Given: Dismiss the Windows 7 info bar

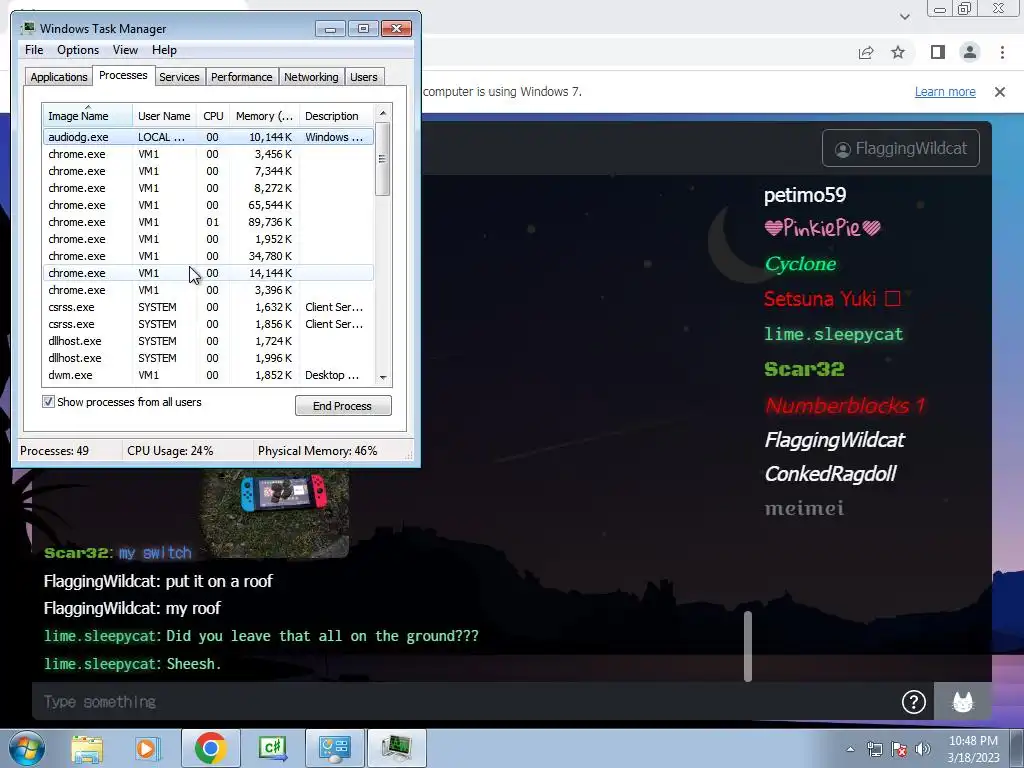Looking at the screenshot, I should point(1000,92).
